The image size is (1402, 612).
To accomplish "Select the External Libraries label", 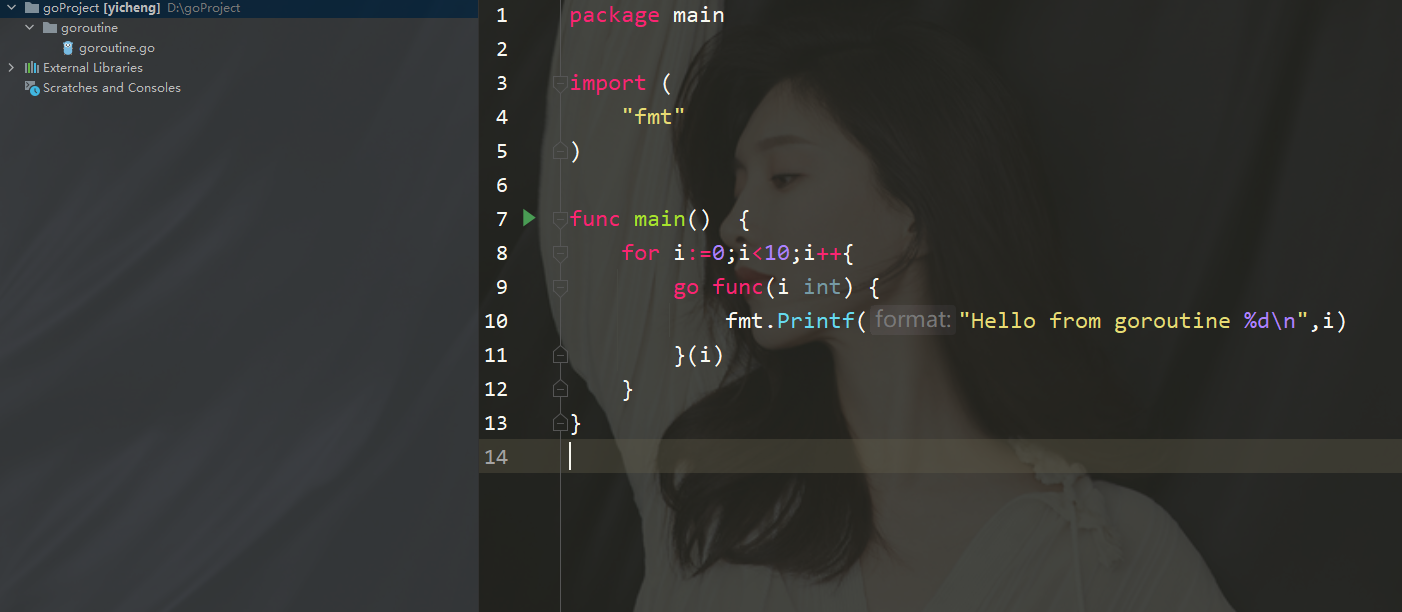I will (x=92, y=68).
